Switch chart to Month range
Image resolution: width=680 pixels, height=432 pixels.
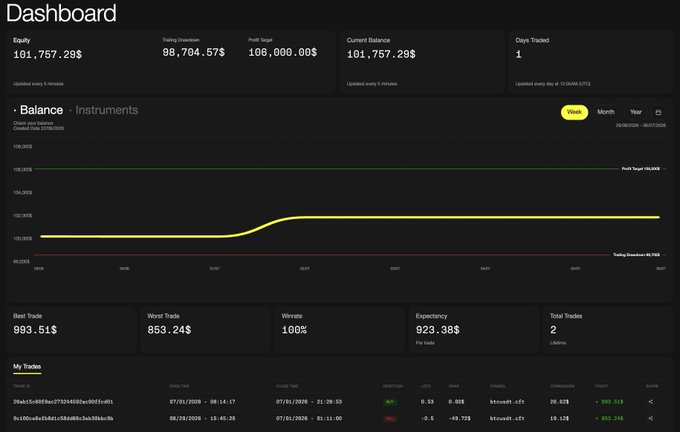click(x=606, y=112)
